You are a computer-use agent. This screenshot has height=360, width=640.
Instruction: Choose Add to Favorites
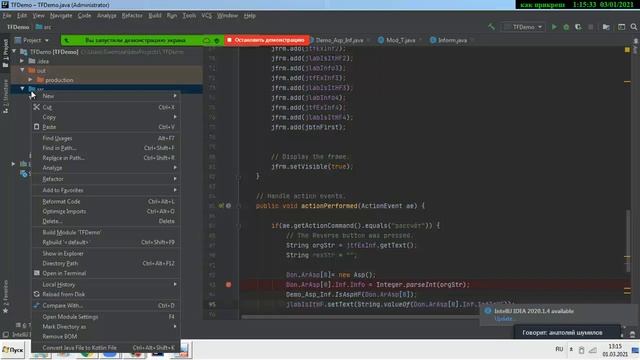(106, 190)
